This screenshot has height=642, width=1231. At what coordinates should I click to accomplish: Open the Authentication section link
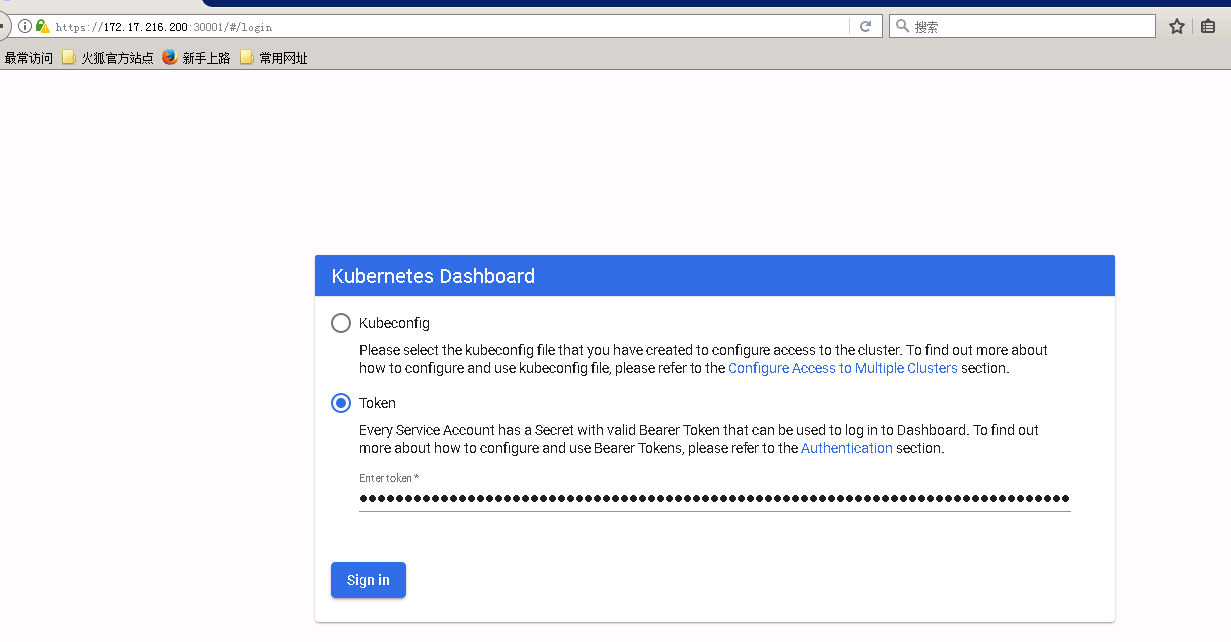pyautogui.click(x=847, y=448)
